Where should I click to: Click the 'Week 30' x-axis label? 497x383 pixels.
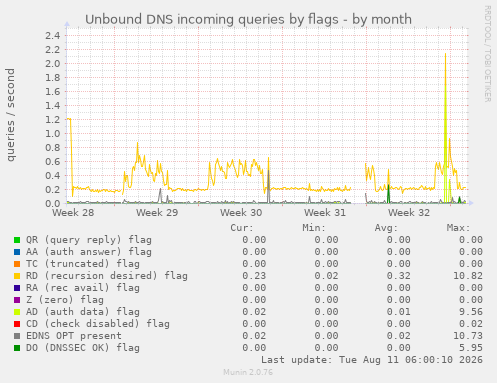(x=241, y=213)
